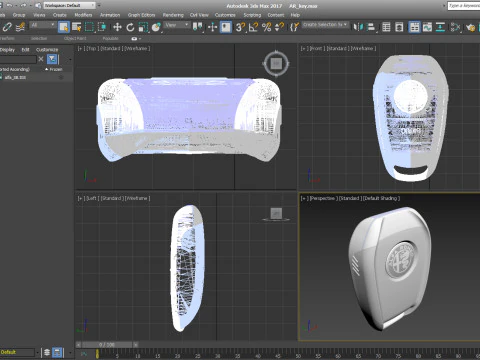The height and width of the screenshot is (360, 480).
Task: Open the Help menu
Action: coord(295,15)
